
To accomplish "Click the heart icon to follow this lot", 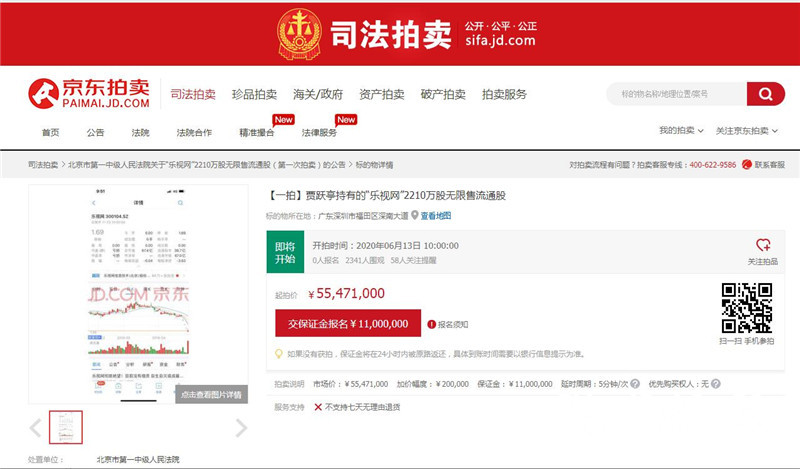I will (763, 245).
